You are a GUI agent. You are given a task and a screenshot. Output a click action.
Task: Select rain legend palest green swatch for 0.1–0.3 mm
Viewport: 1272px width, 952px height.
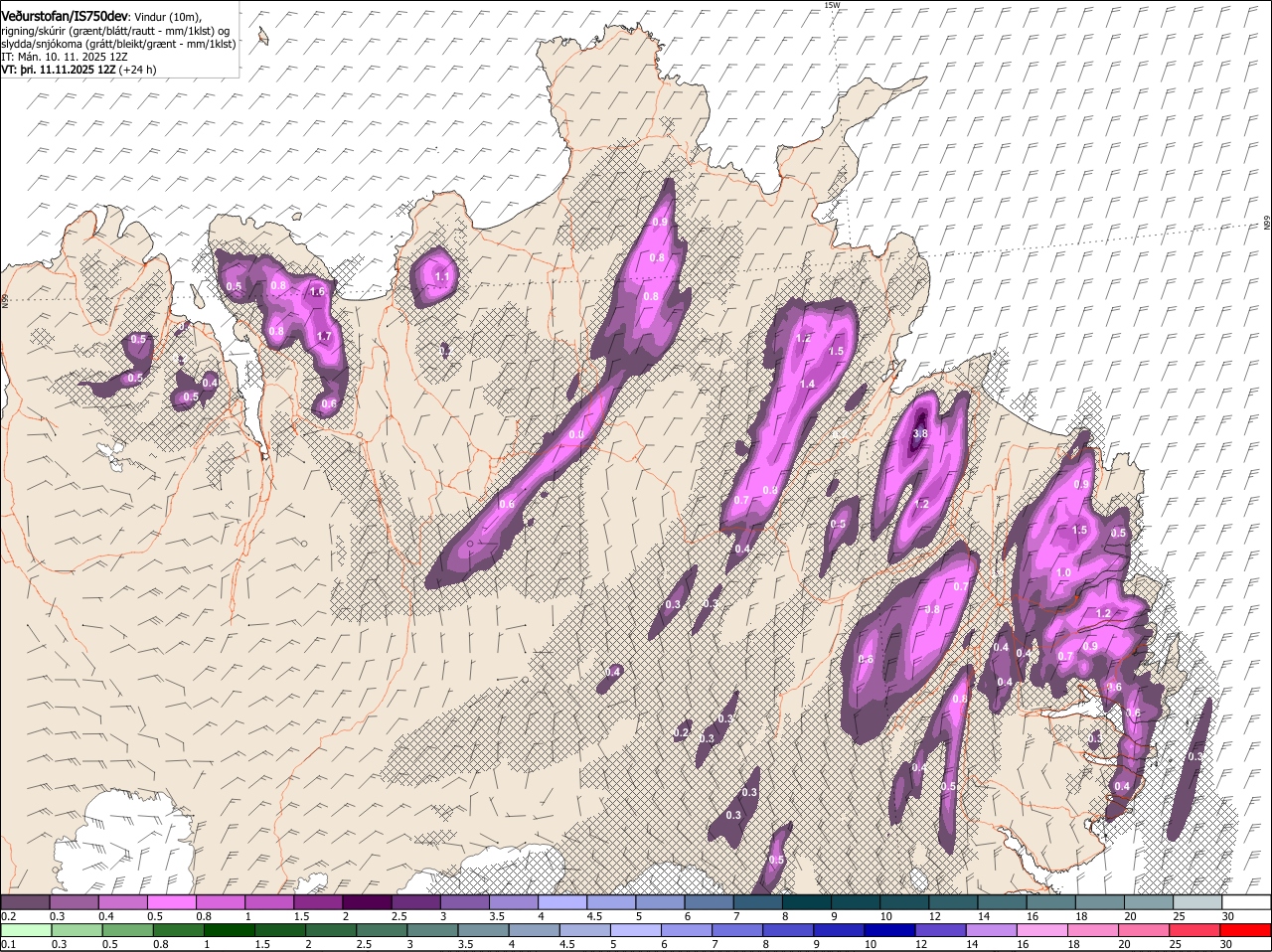[x=25, y=930]
